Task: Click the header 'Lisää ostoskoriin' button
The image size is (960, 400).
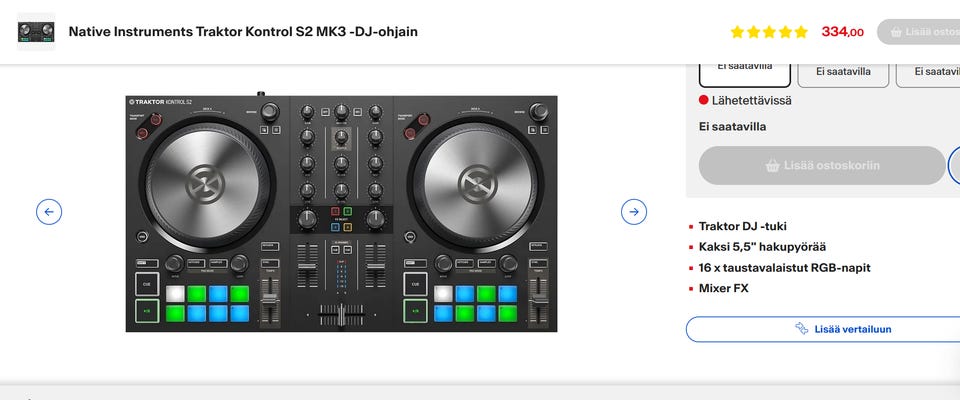Action: 918,32
